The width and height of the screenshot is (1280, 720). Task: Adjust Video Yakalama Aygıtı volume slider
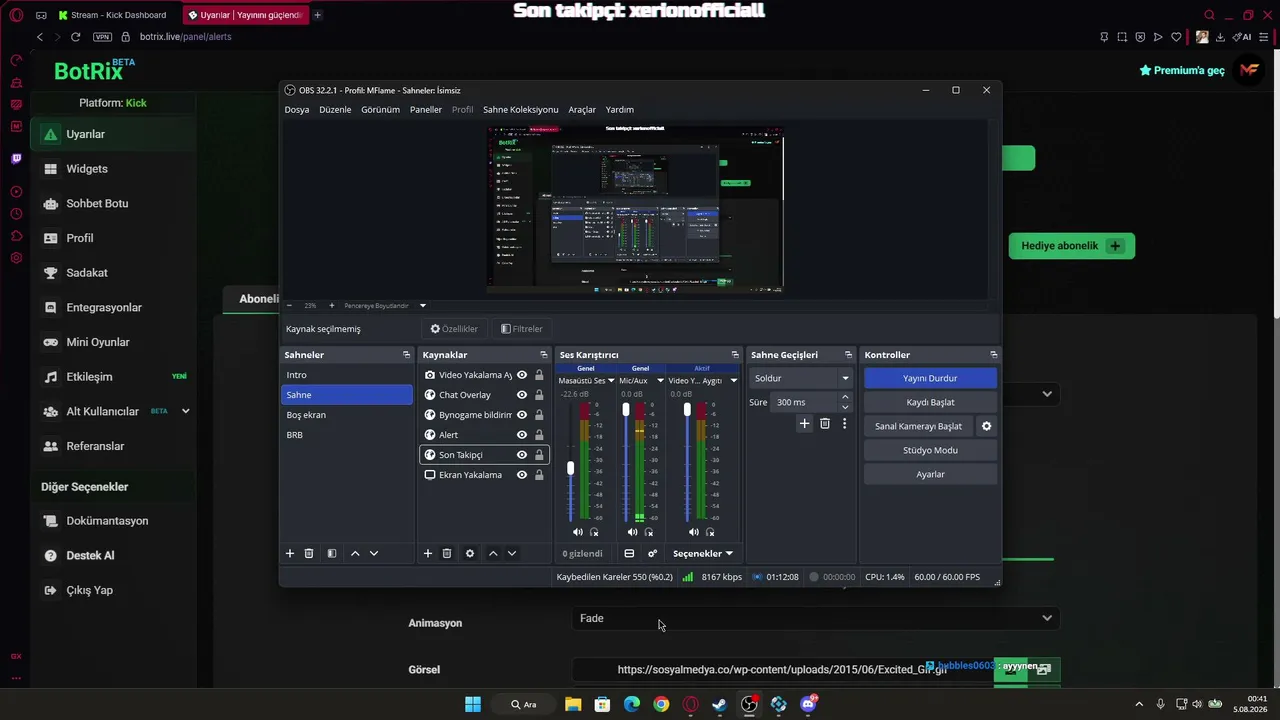687,410
